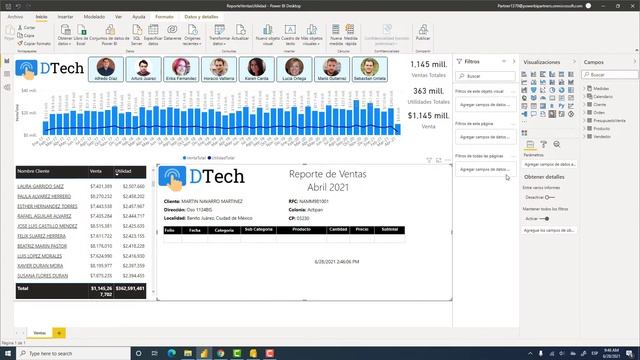Switch to the Ayuda ribbon tab
The height and width of the screenshot is (360, 640).
(139, 17)
